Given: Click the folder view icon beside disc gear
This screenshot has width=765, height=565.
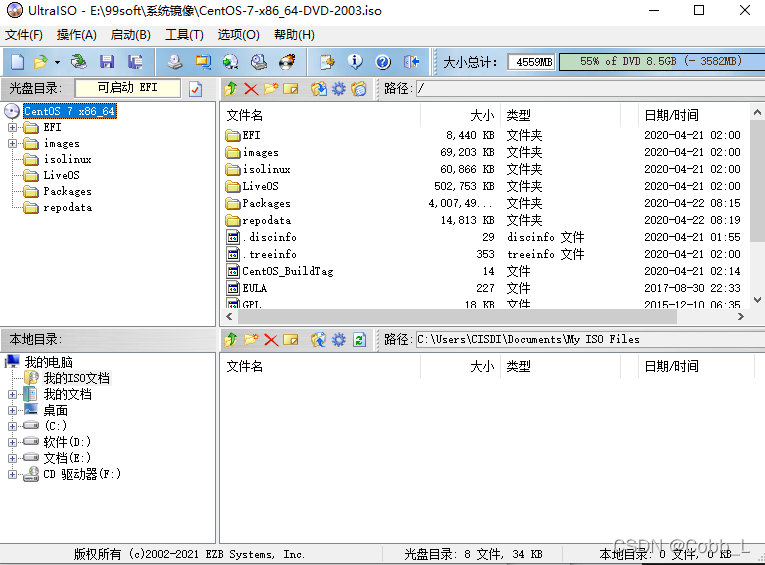Looking at the screenshot, I should coord(359,89).
